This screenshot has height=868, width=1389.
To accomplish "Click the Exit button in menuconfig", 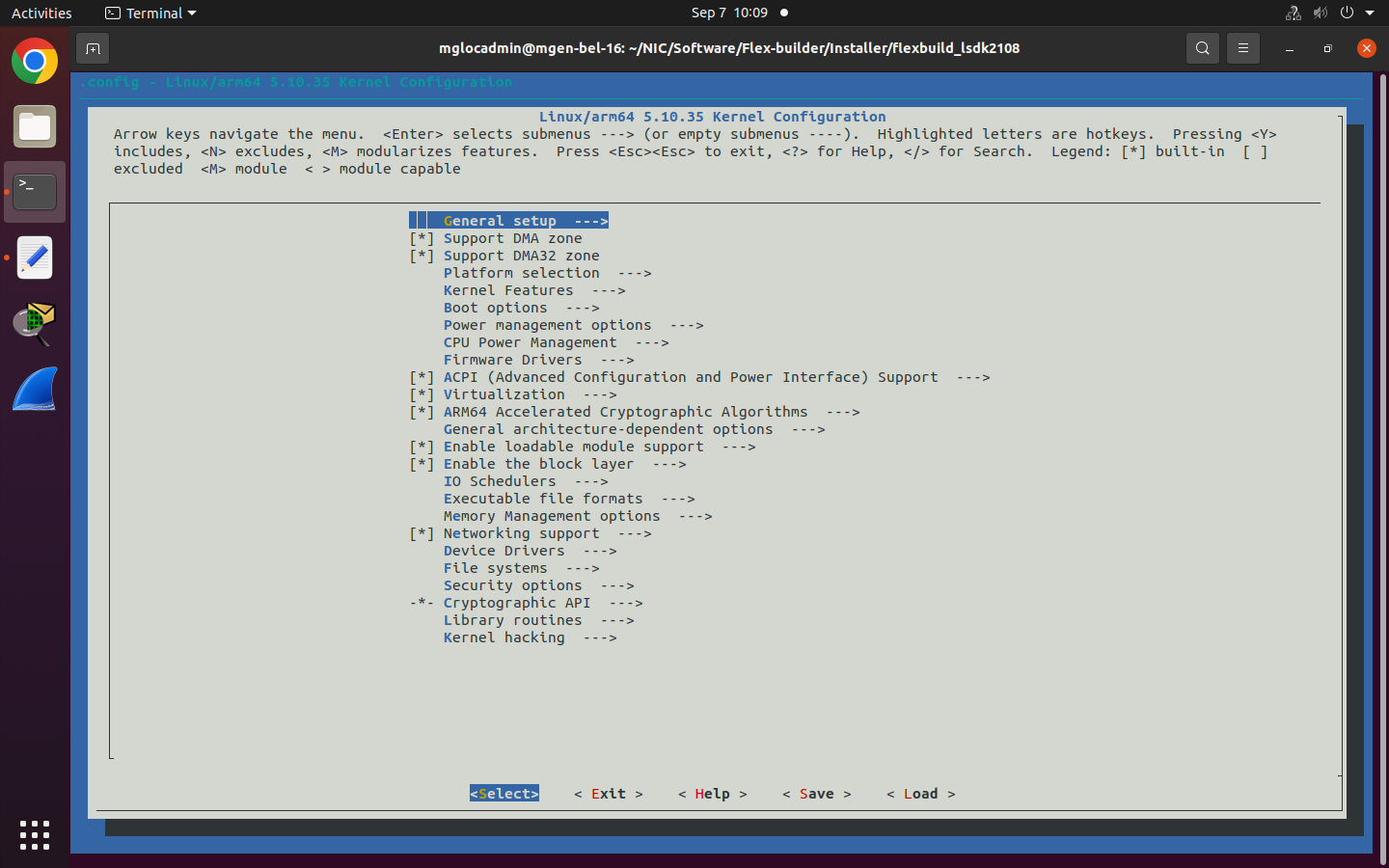I will click(x=608, y=794).
